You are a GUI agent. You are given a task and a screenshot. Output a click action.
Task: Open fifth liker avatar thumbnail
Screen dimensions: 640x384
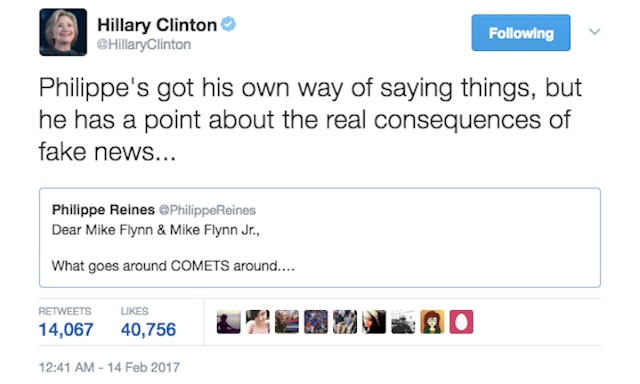pos(345,322)
